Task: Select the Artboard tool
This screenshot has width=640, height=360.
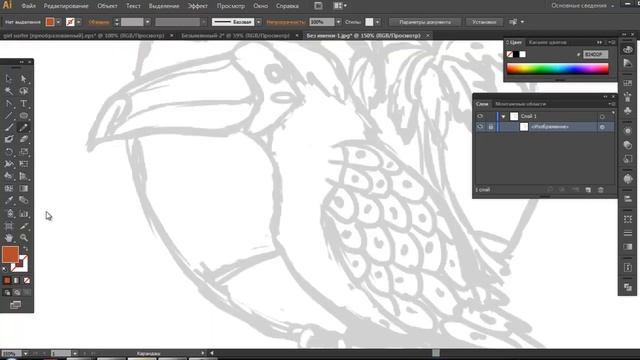Action: tap(9, 226)
